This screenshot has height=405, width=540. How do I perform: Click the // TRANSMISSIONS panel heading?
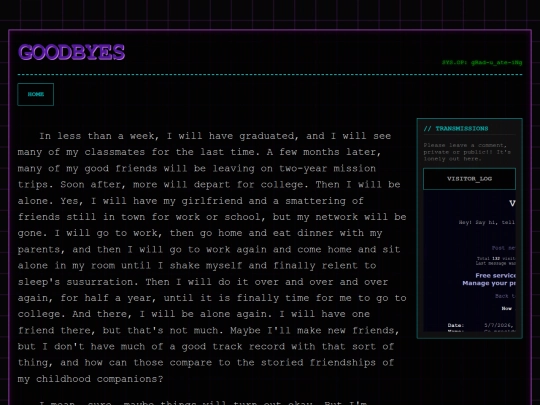[x=456, y=128]
